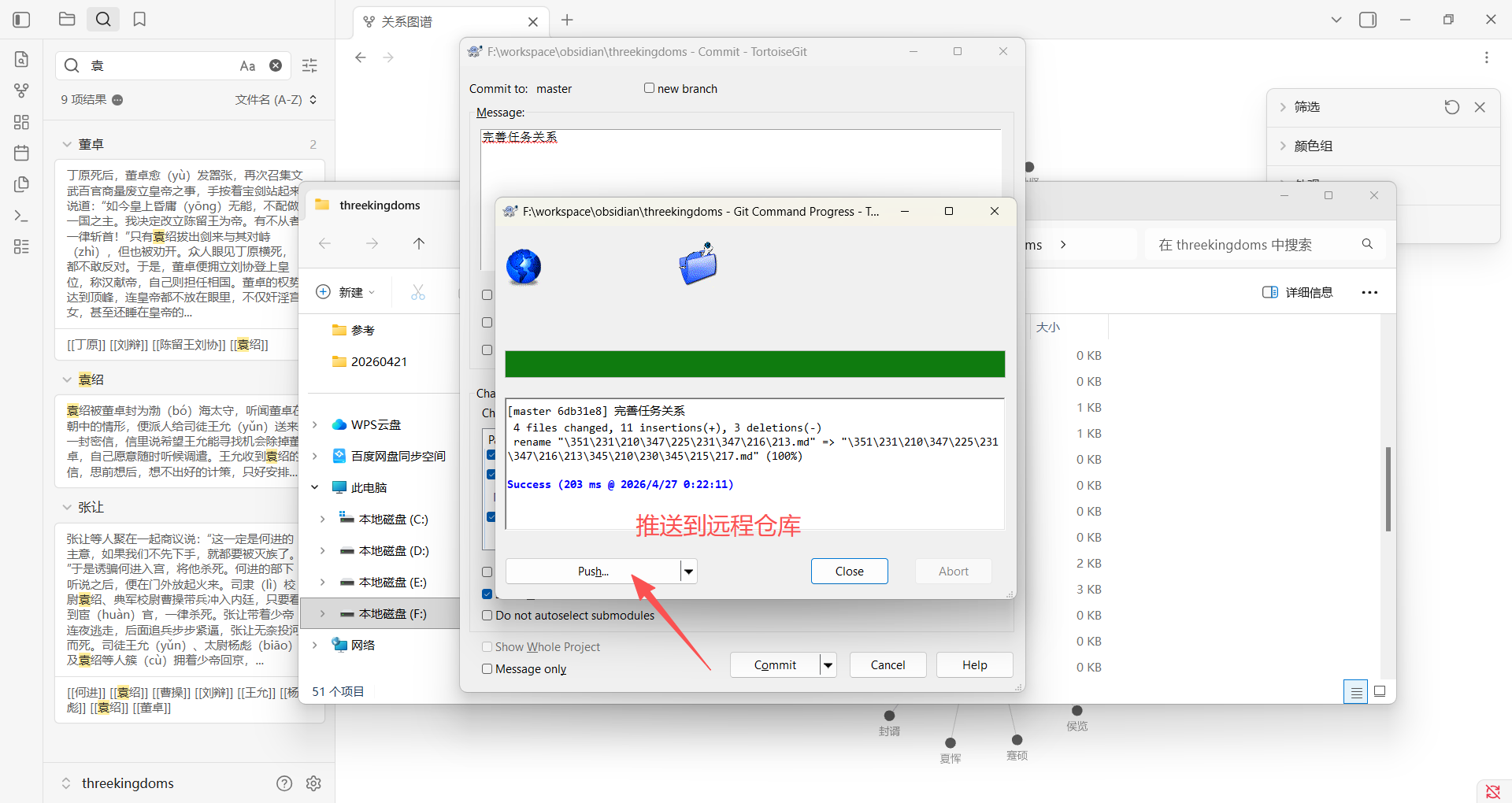
Task: Open Explorer more options ellipsis
Action: click(x=1369, y=292)
